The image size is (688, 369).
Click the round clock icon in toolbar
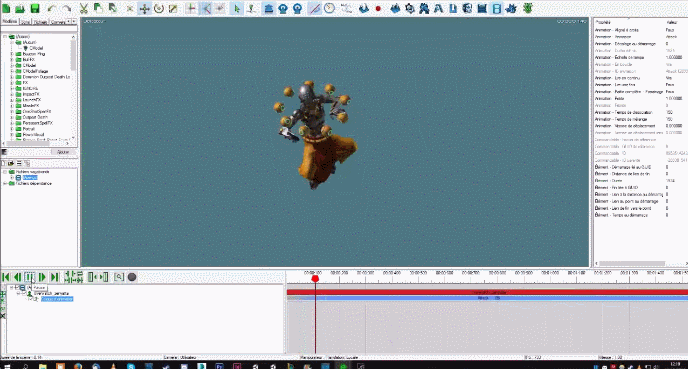[x=330, y=8]
